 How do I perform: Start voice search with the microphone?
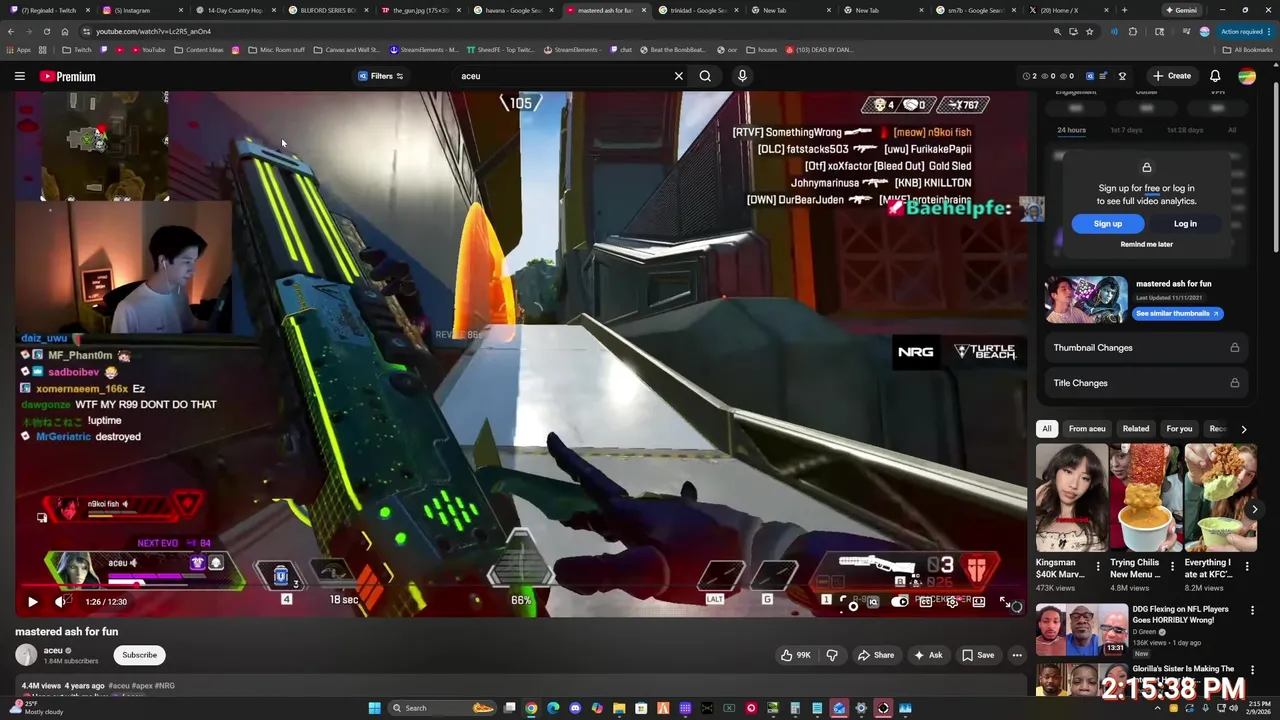click(x=742, y=76)
